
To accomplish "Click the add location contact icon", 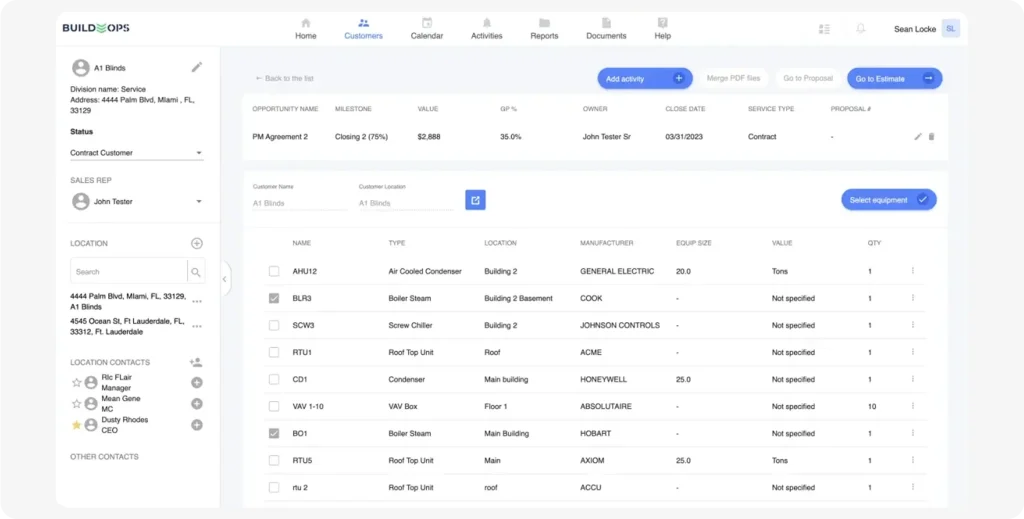I will coord(196,362).
